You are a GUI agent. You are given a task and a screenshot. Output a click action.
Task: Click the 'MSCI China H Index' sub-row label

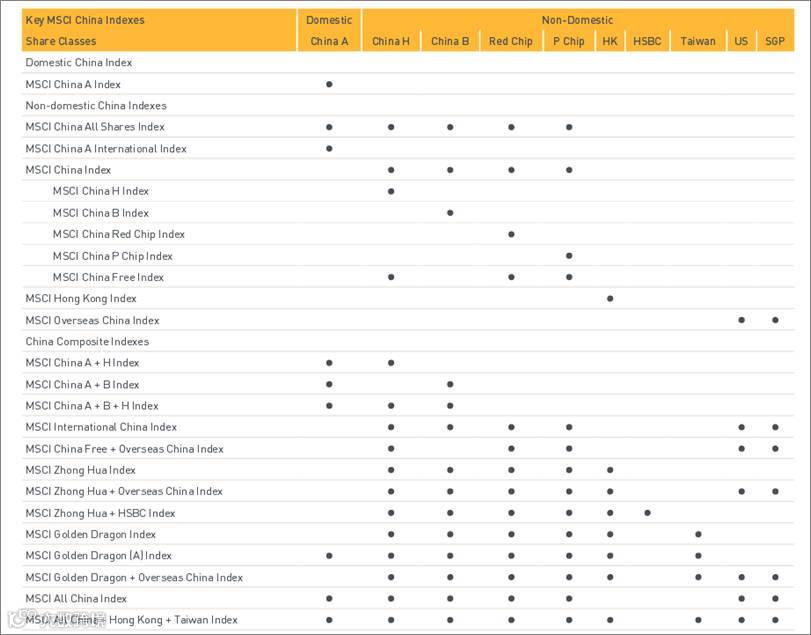pos(100,191)
